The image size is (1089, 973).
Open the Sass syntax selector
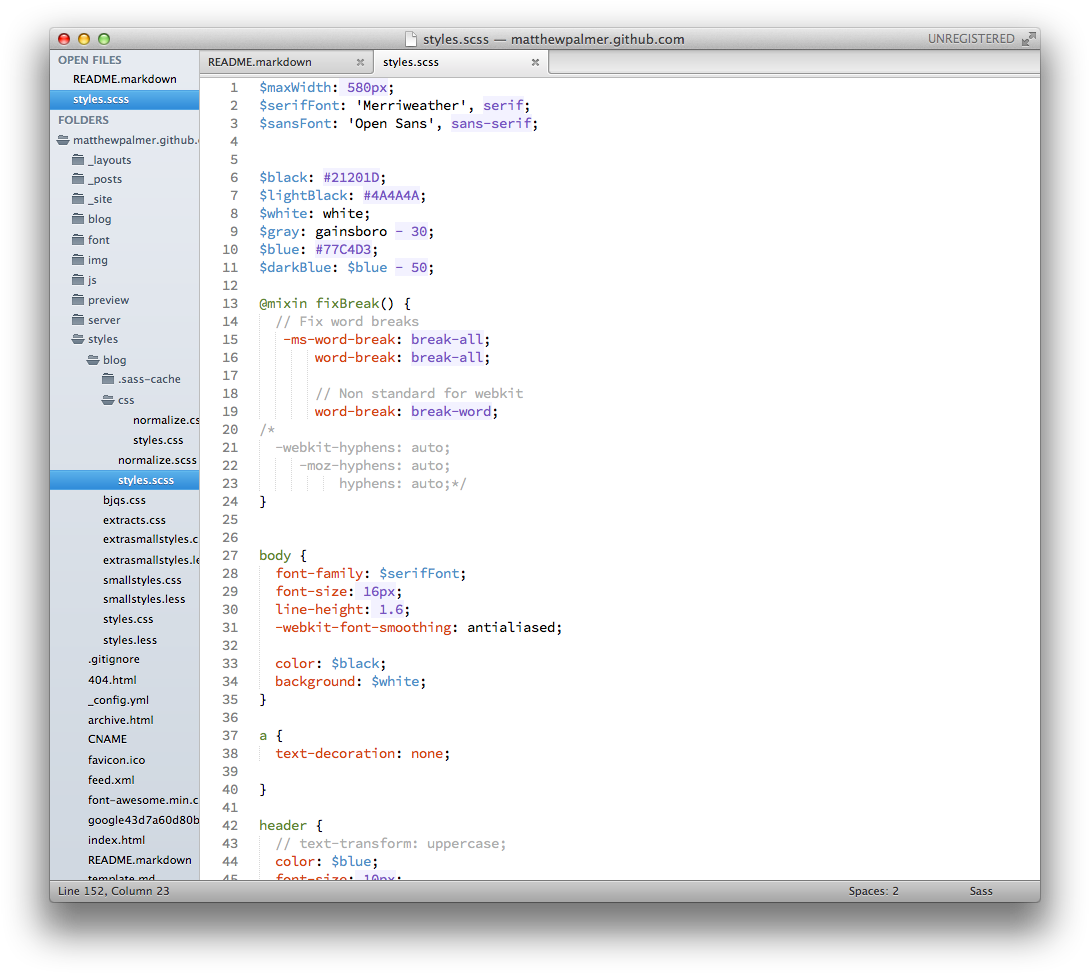point(980,890)
